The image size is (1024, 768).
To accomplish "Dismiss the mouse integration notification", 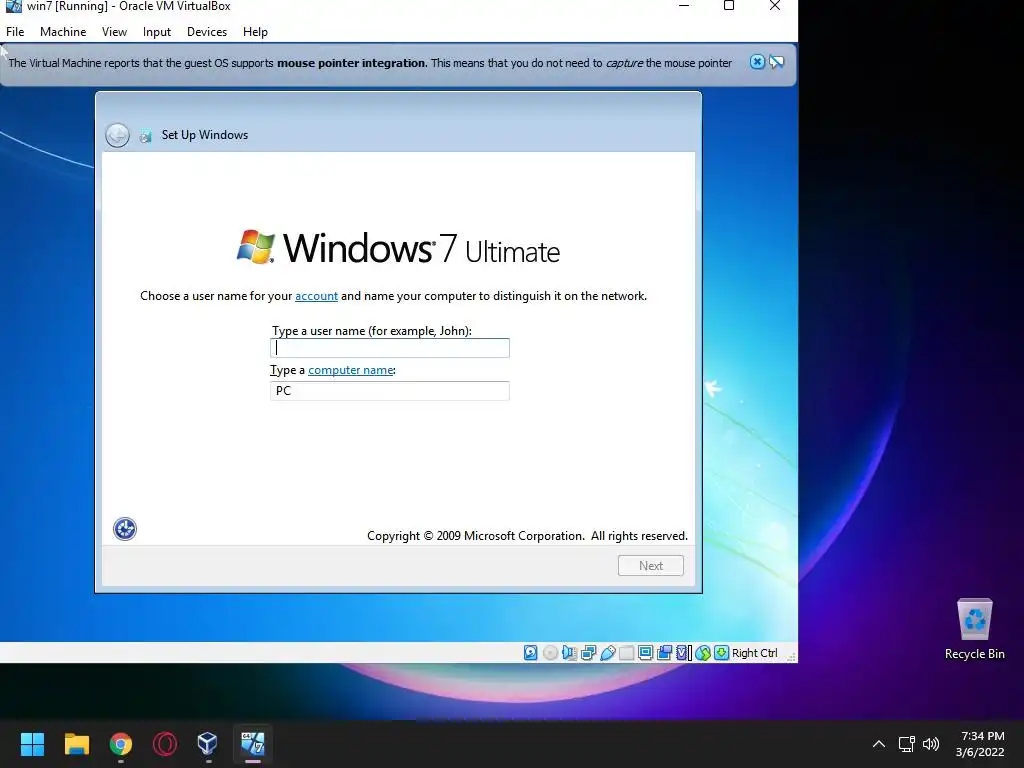I will (x=757, y=62).
